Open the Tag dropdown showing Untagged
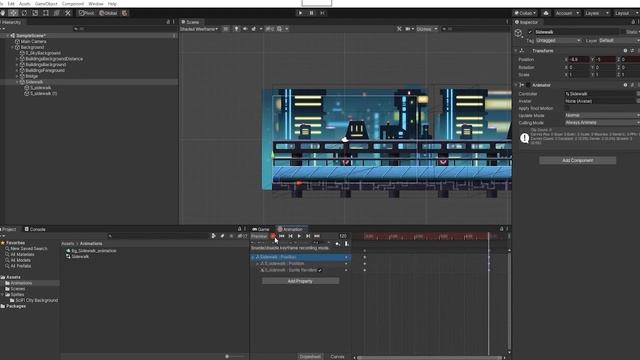640x360 pixels. (558, 40)
